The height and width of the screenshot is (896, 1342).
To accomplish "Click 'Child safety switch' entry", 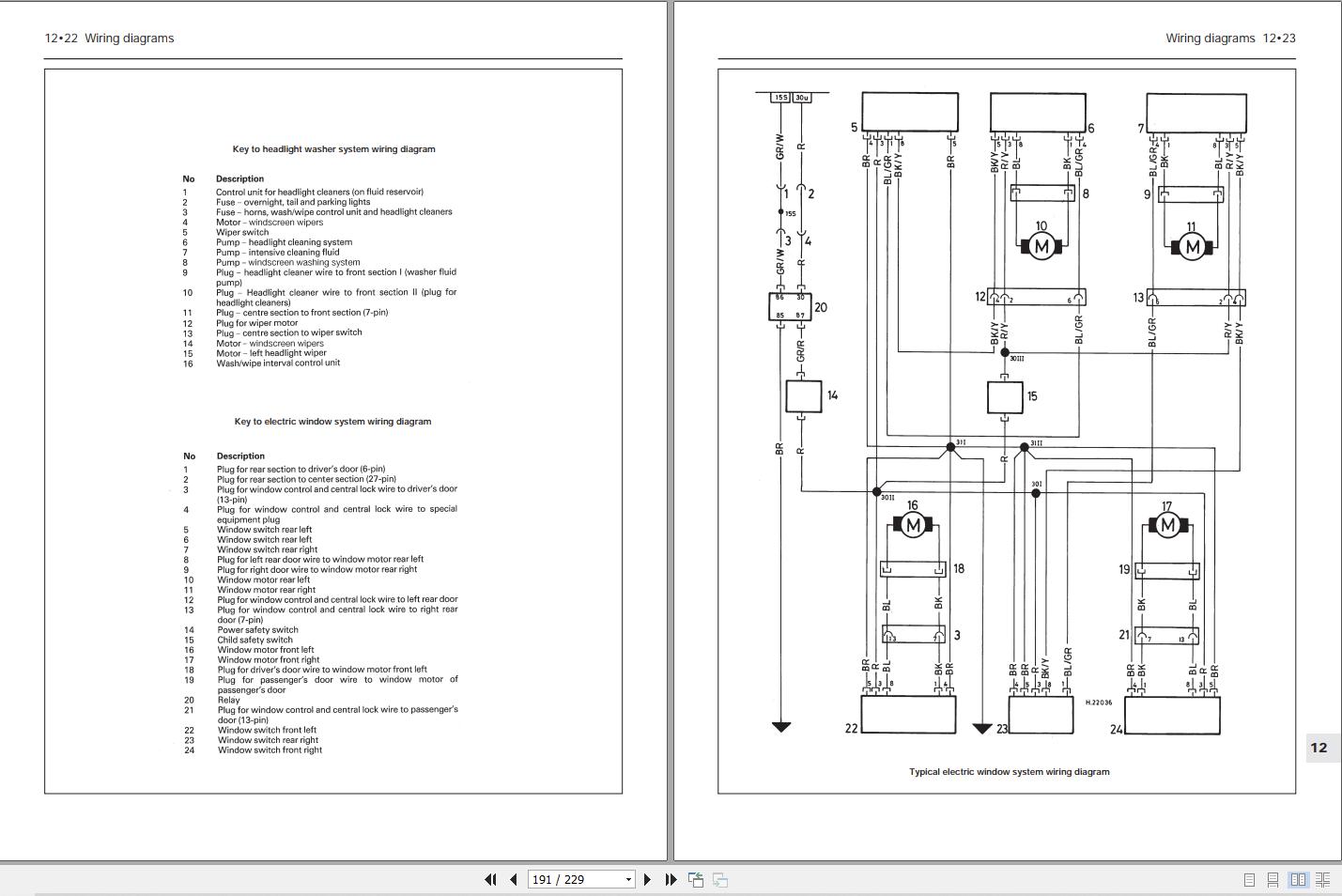I will coord(255,641).
